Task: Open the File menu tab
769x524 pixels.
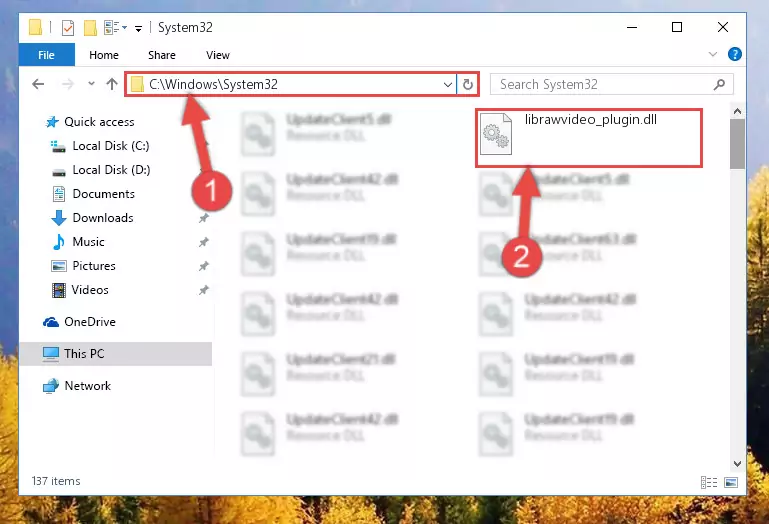Action: point(47,55)
